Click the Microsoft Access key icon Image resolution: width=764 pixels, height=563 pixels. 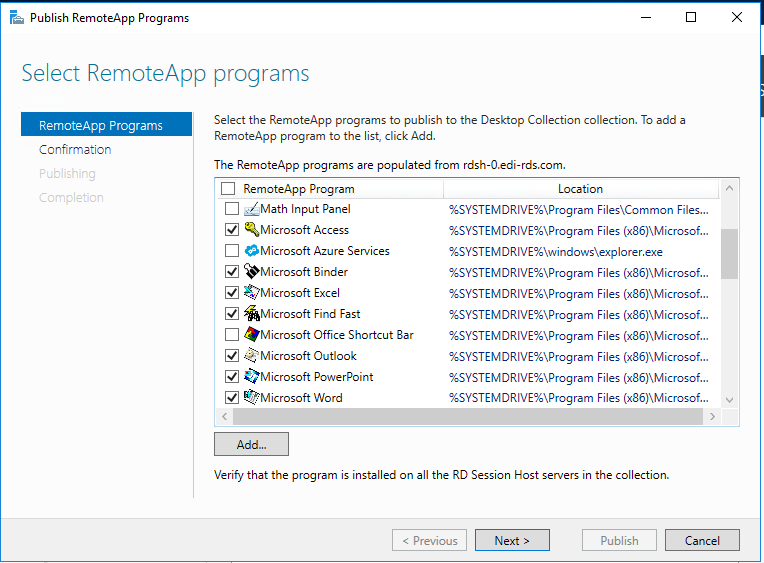point(251,230)
